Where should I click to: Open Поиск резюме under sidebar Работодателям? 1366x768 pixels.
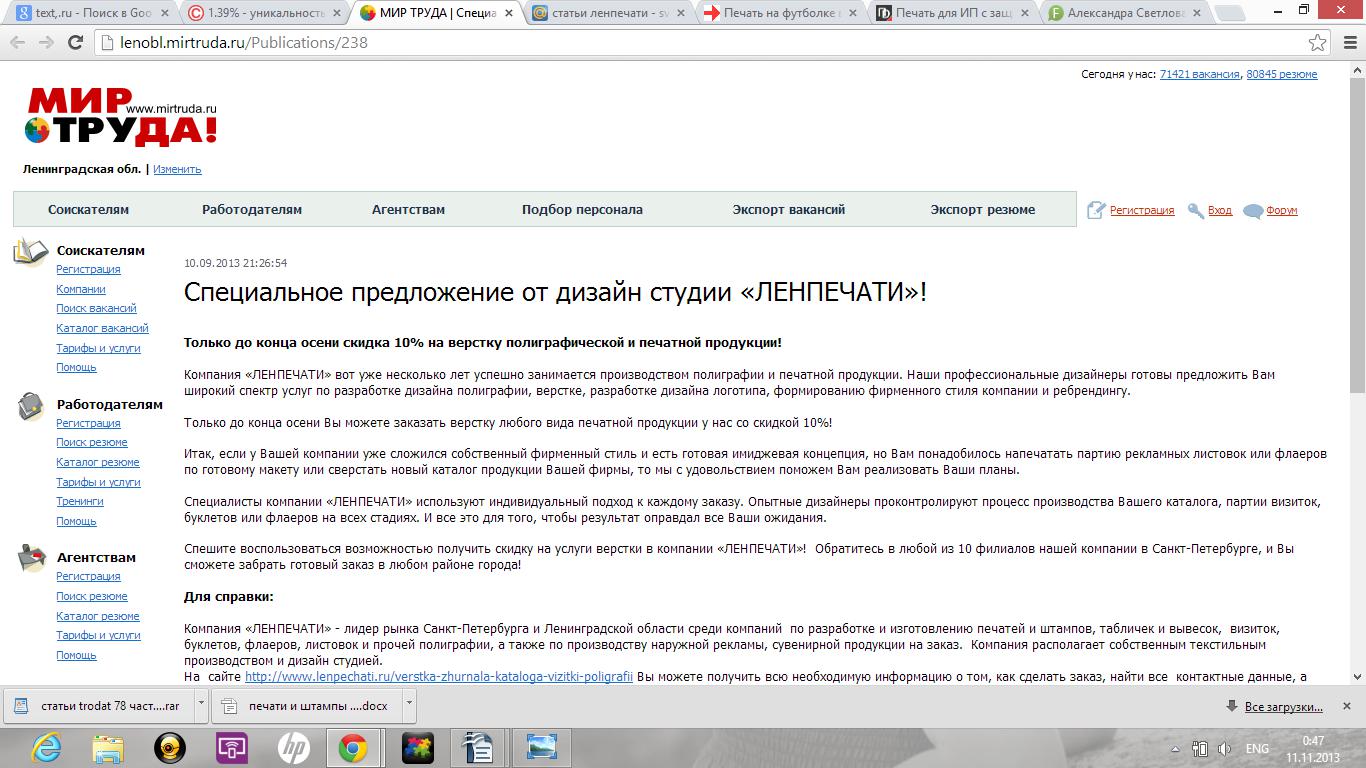point(92,443)
